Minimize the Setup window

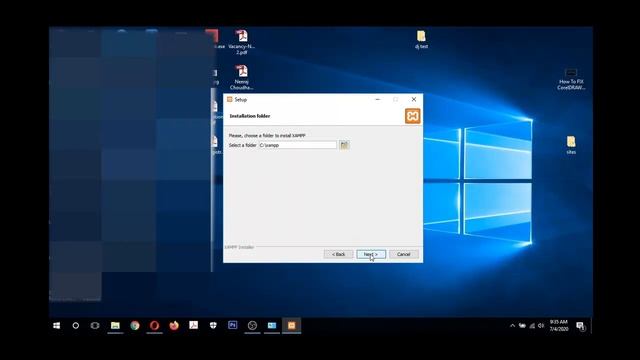[378, 99]
